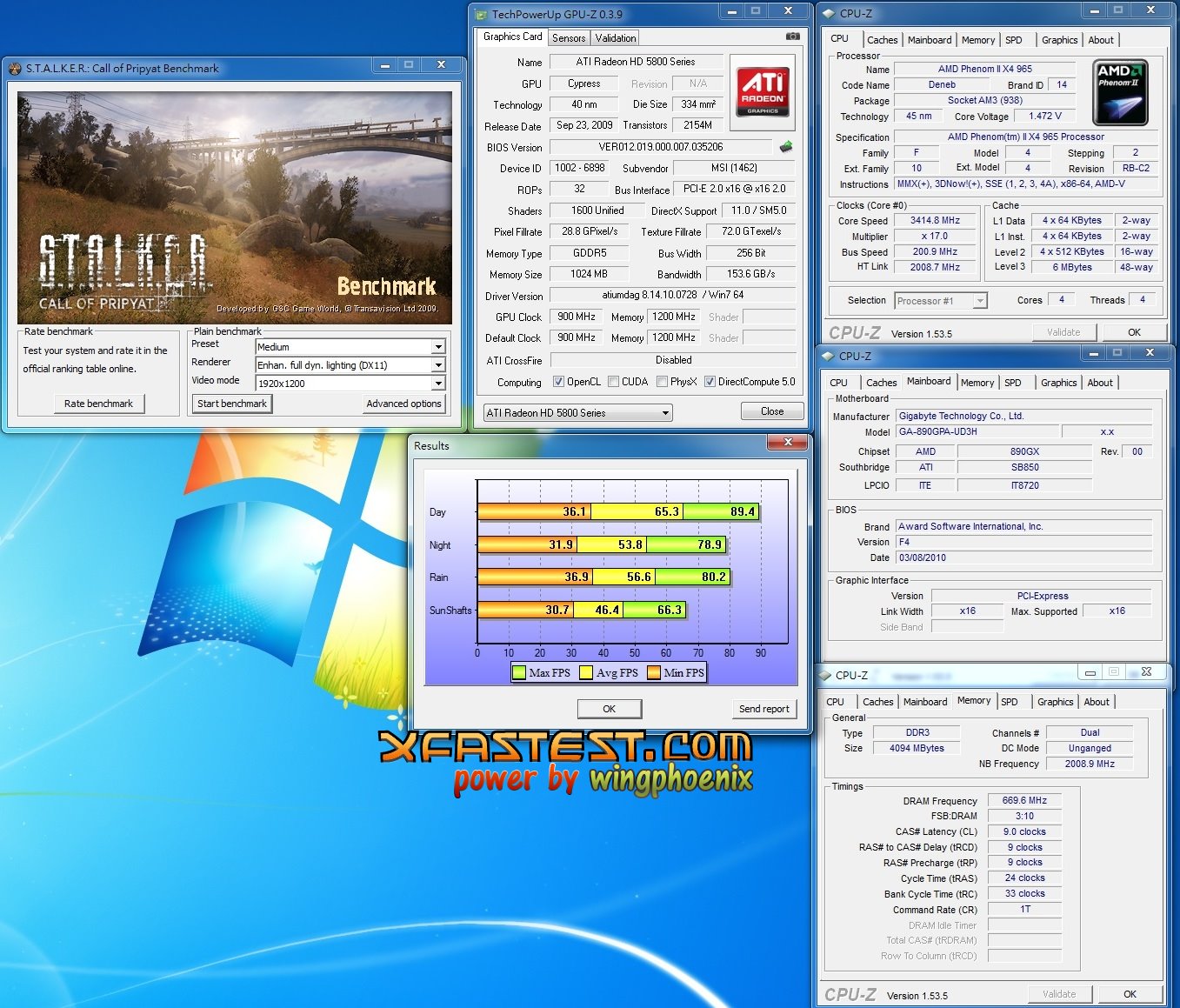Open the ATI Radeon HD 5800 Series selector
The image size is (1180, 1008).
point(578,413)
